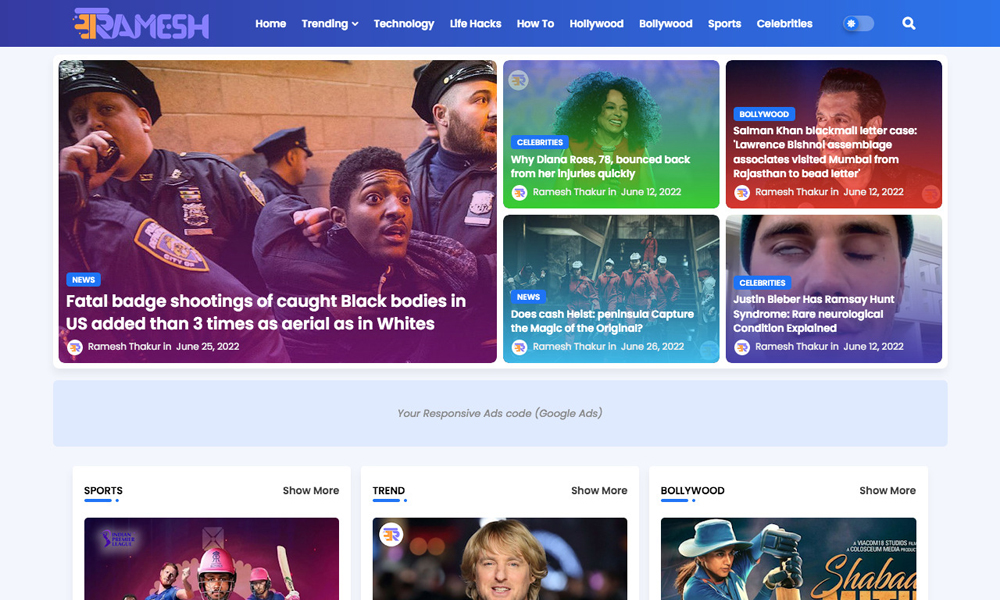Open the IPL Sports post thumbnail
Viewport: 1000px width, 600px height.
pyautogui.click(x=211, y=559)
